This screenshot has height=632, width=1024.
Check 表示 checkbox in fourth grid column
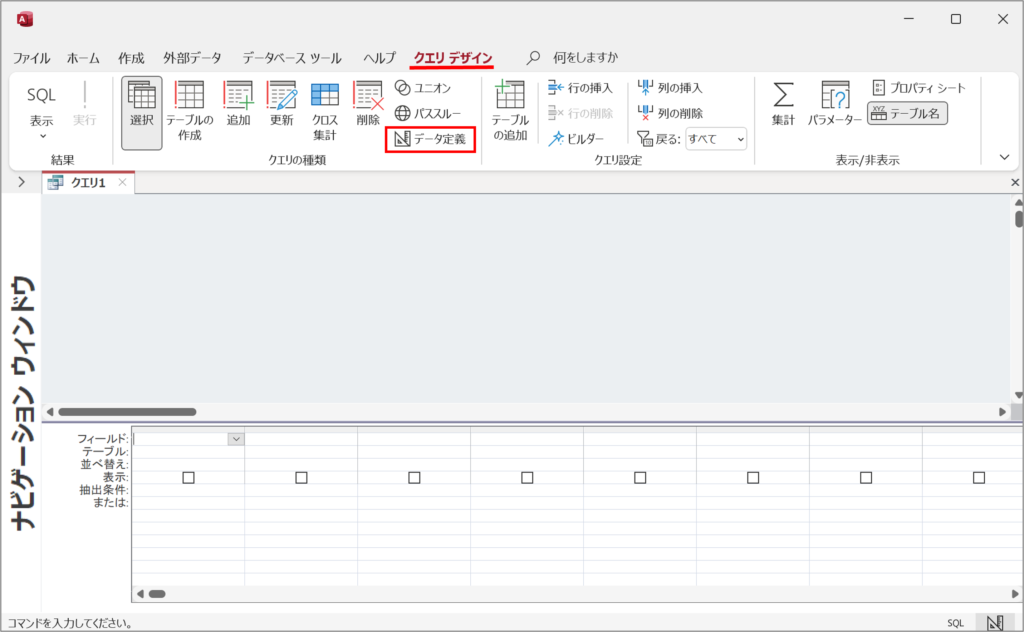pyautogui.click(x=527, y=478)
